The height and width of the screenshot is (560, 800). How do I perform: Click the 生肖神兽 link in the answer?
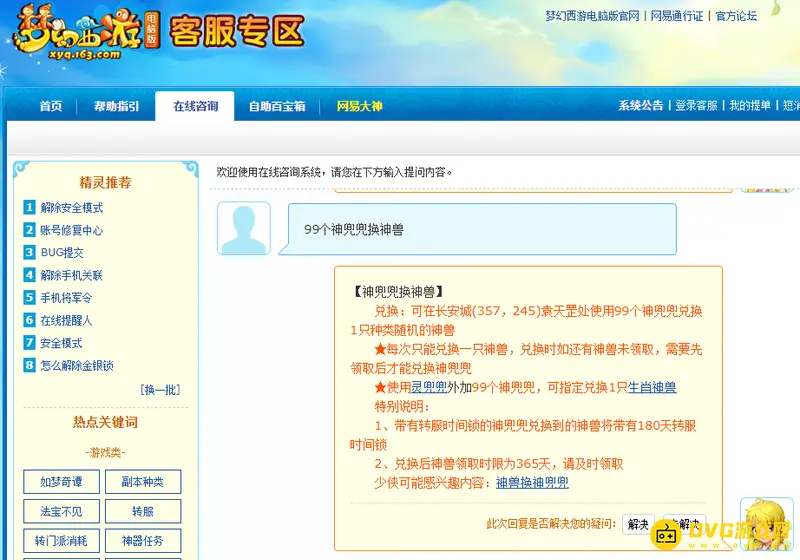pyautogui.click(x=652, y=387)
